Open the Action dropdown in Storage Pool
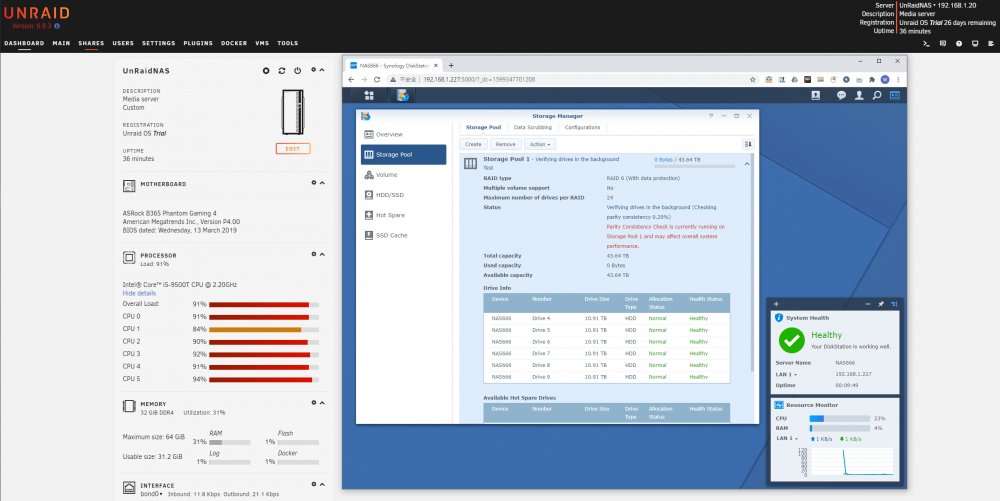The image size is (1000, 501). tap(540, 144)
